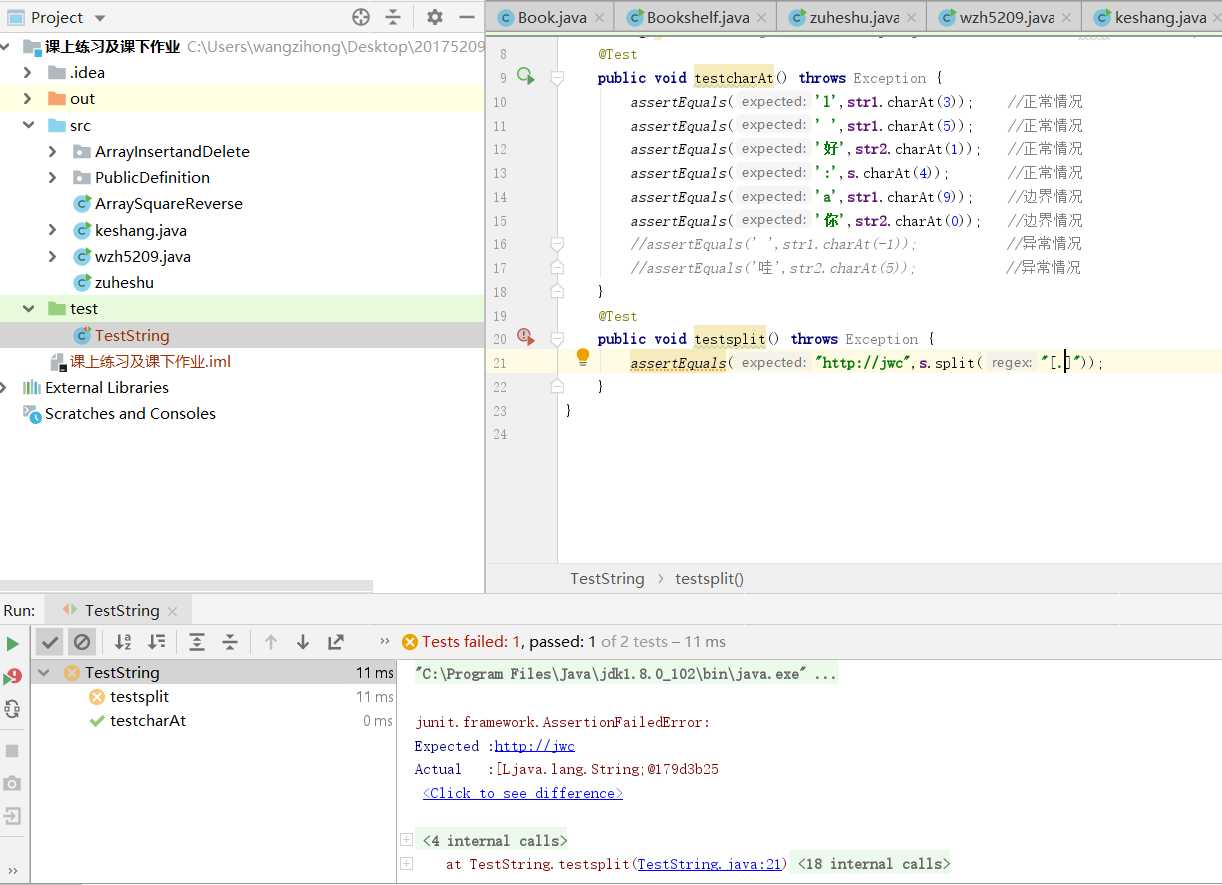1222x885 pixels.
Task: Click the run gutter icon beside testsplit
Action: pyautogui.click(x=525, y=338)
